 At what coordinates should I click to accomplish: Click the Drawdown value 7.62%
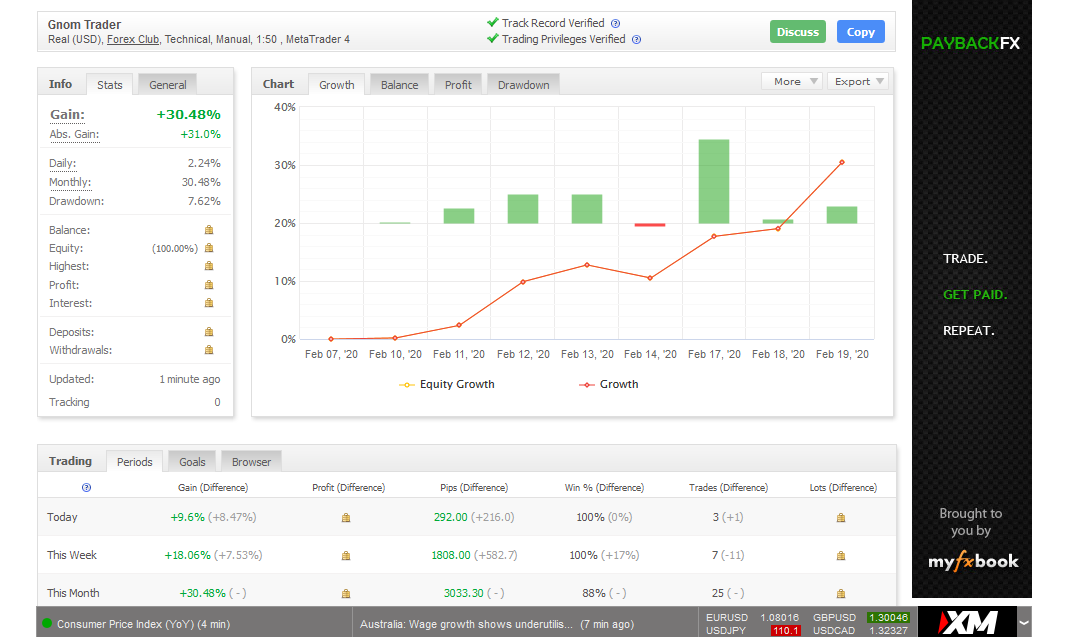click(204, 201)
